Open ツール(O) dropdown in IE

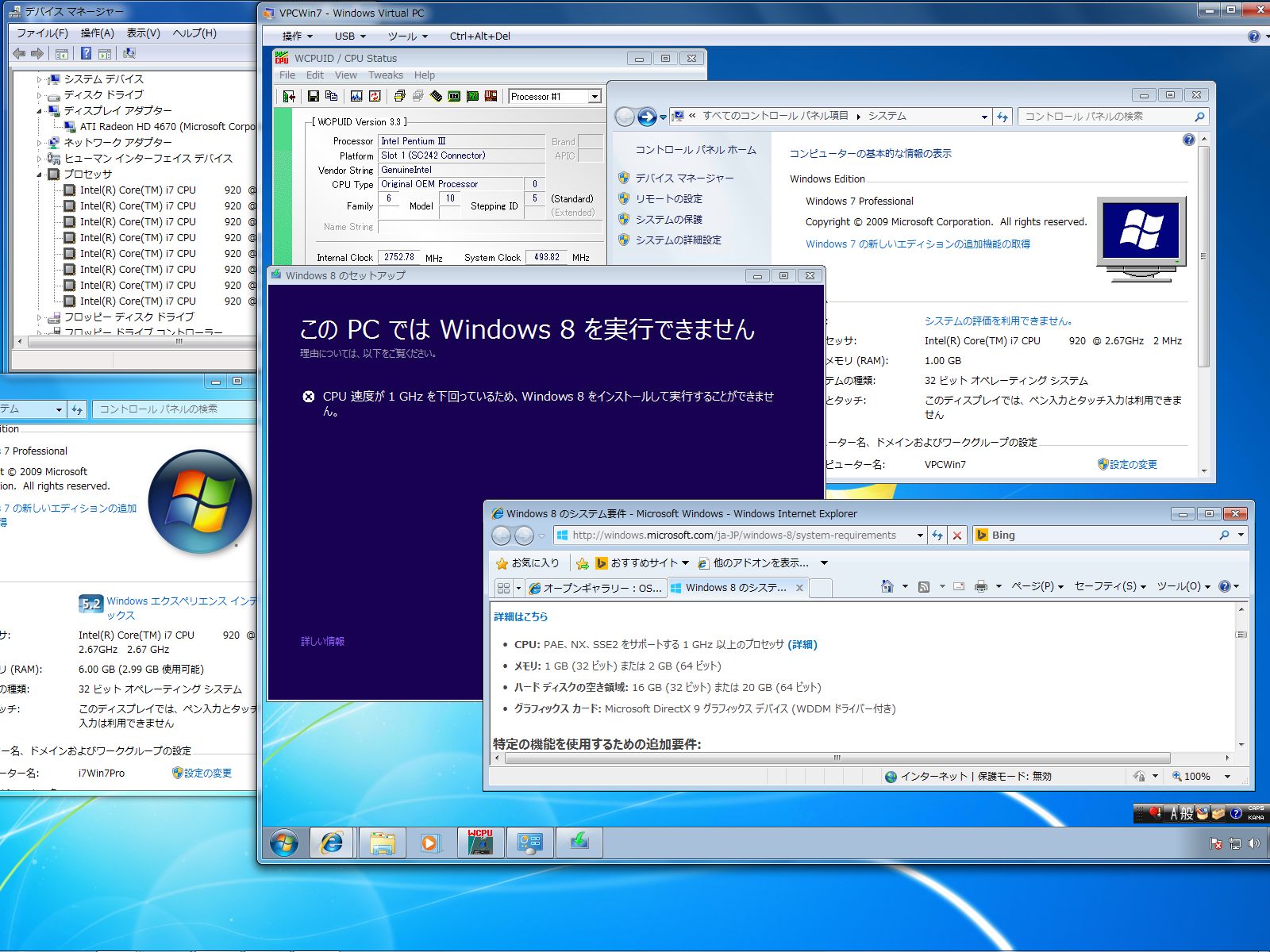pyautogui.click(x=1183, y=586)
